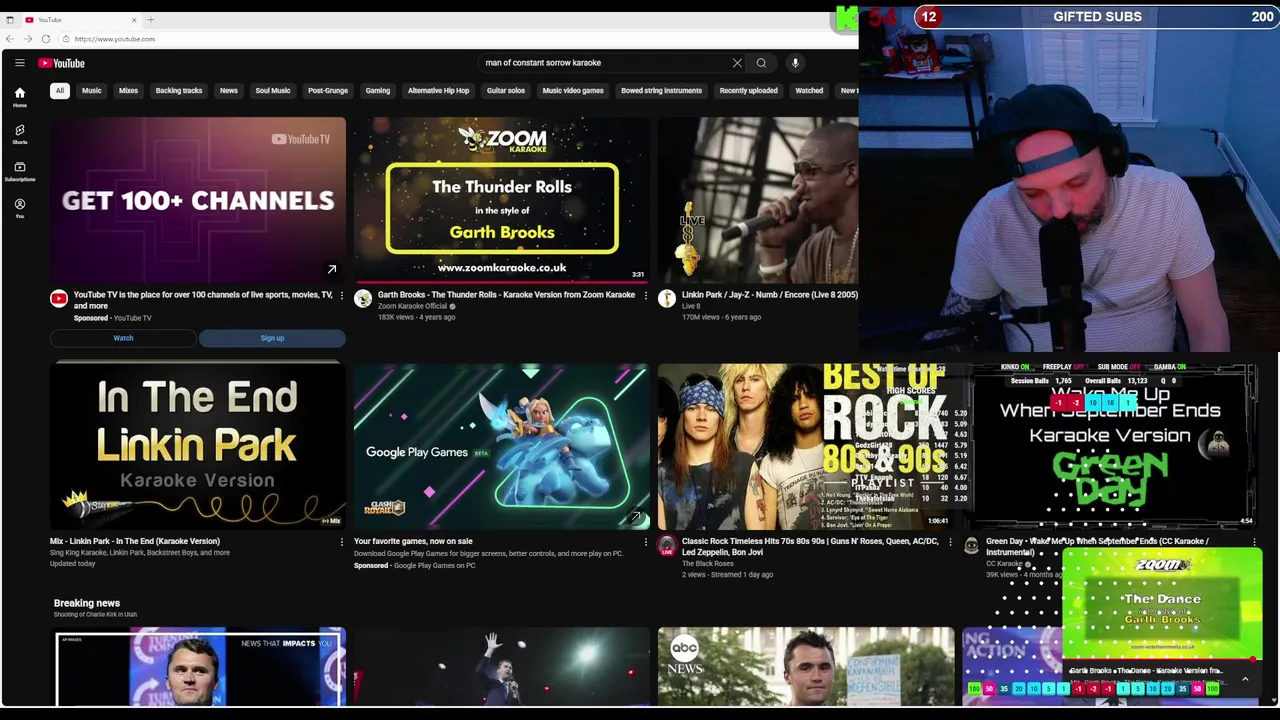The width and height of the screenshot is (1280, 720).
Task: Select the Alternative Hip Hop chip
Action: [438, 91]
